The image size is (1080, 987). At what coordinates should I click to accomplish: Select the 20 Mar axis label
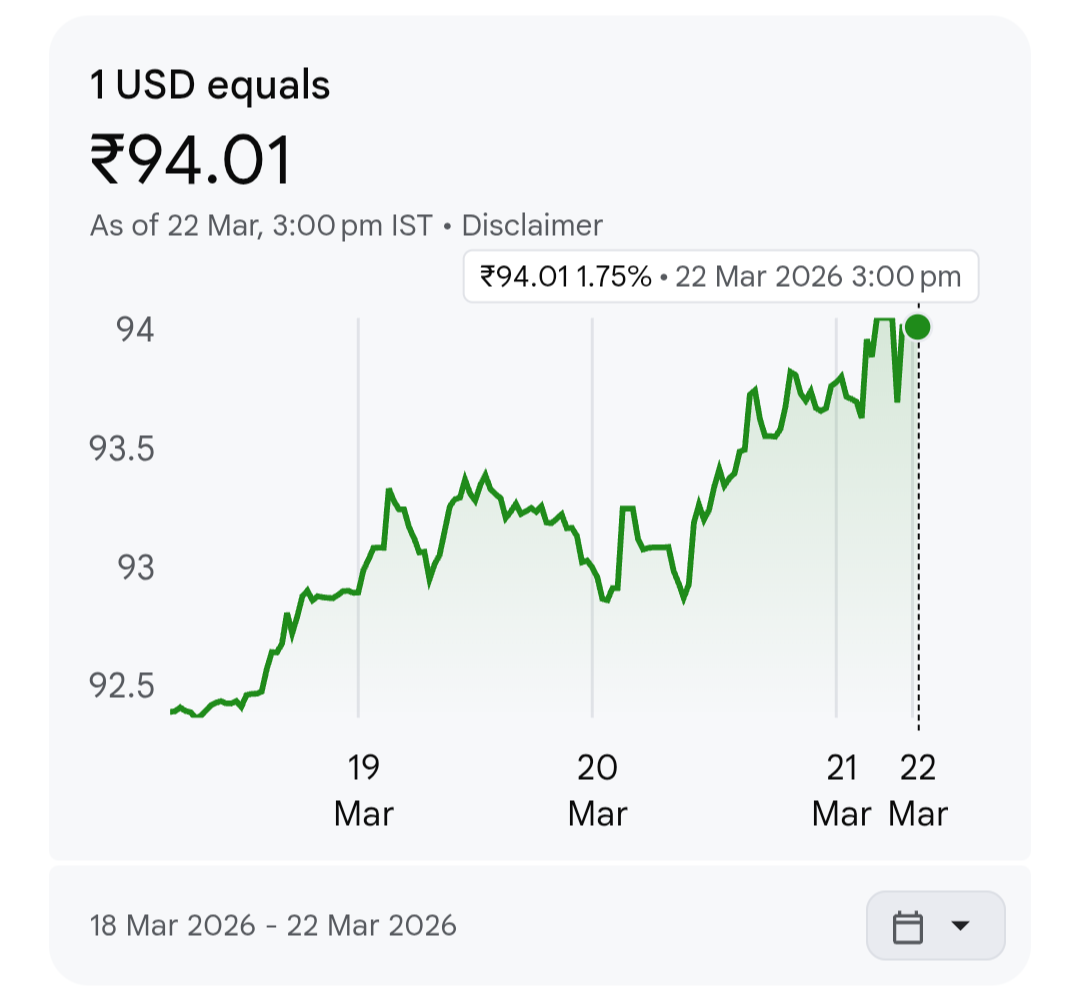pos(597,790)
